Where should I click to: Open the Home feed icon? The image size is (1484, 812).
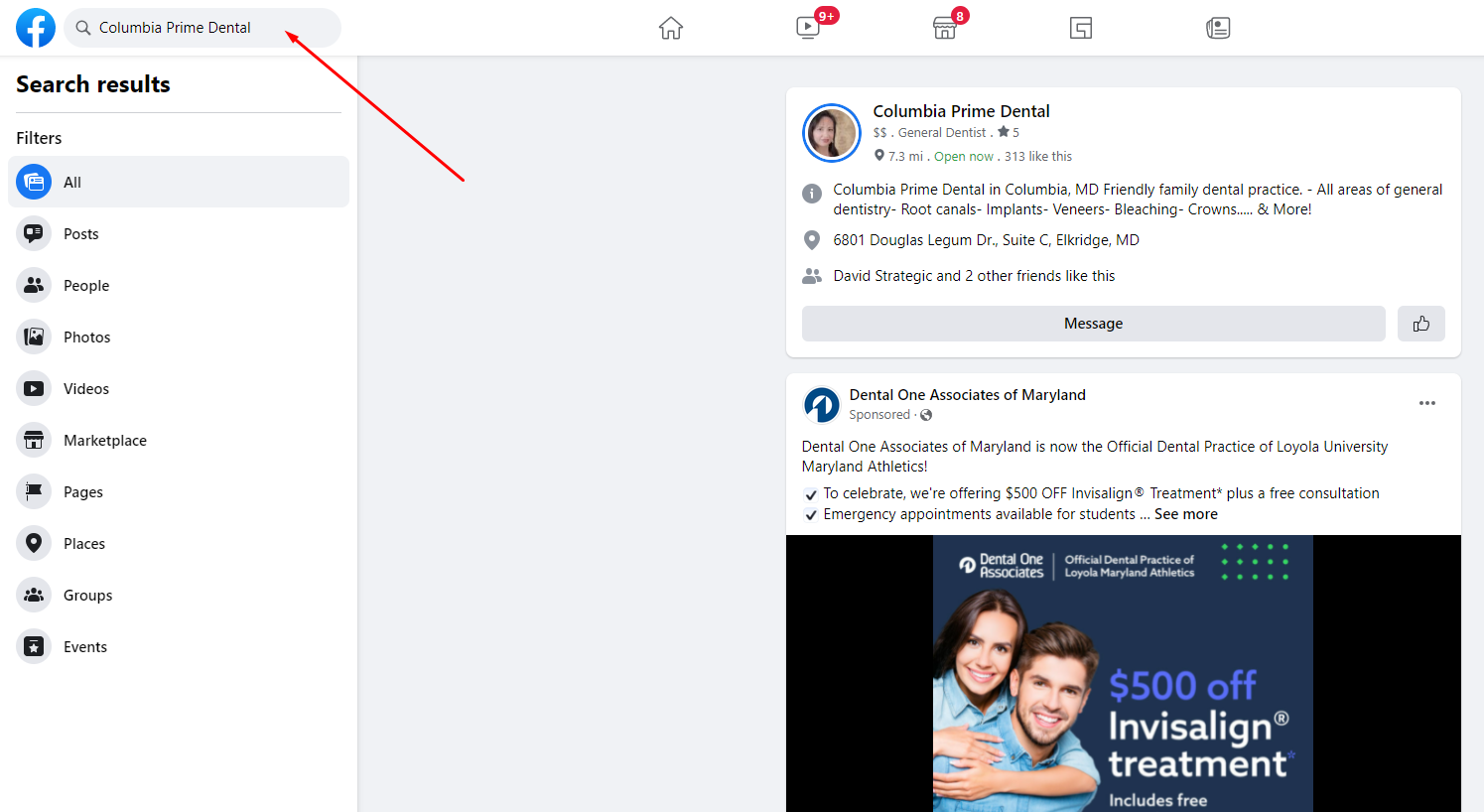click(x=671, y=28)
